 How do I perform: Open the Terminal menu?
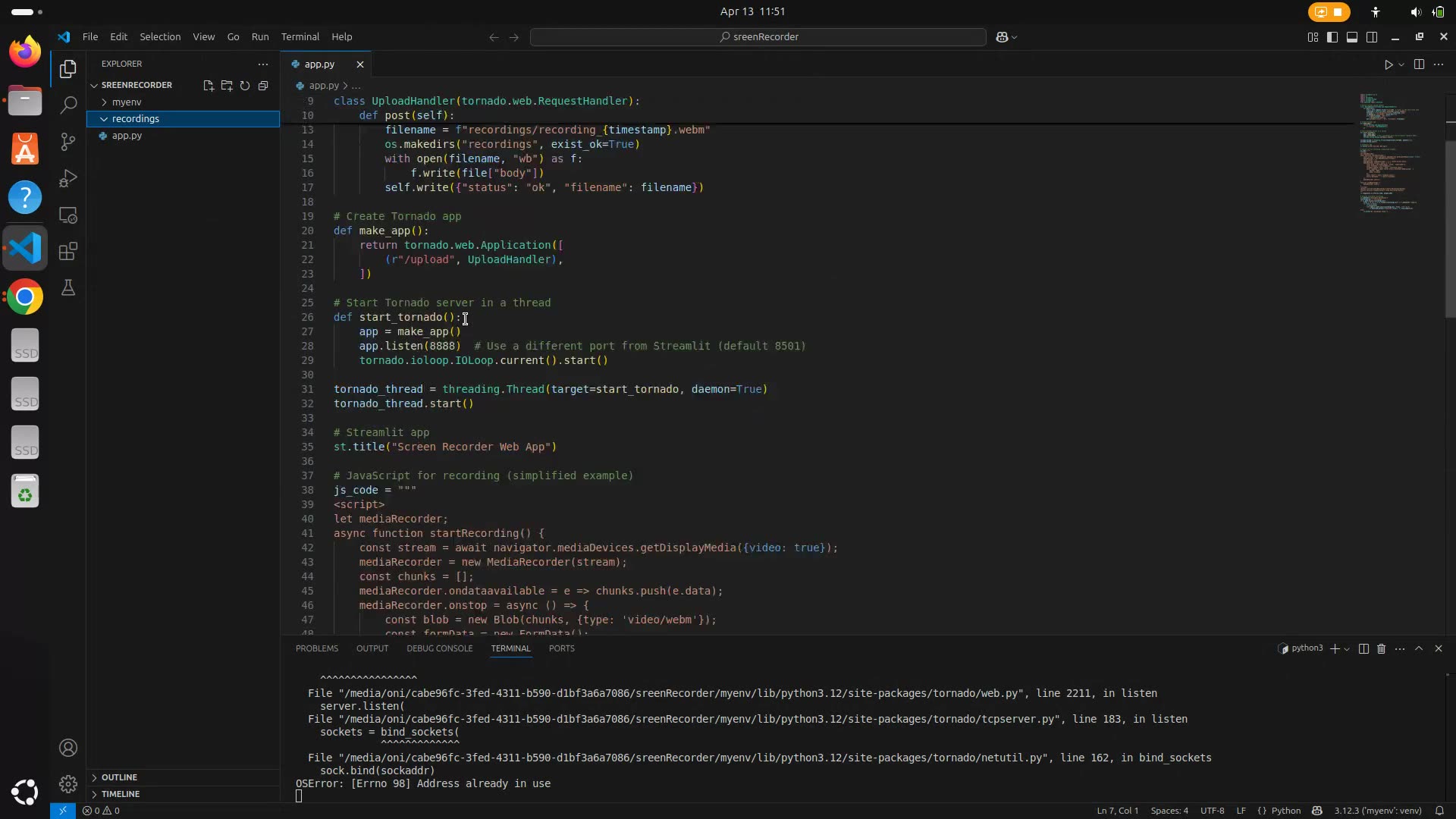(x=300, y=36)
